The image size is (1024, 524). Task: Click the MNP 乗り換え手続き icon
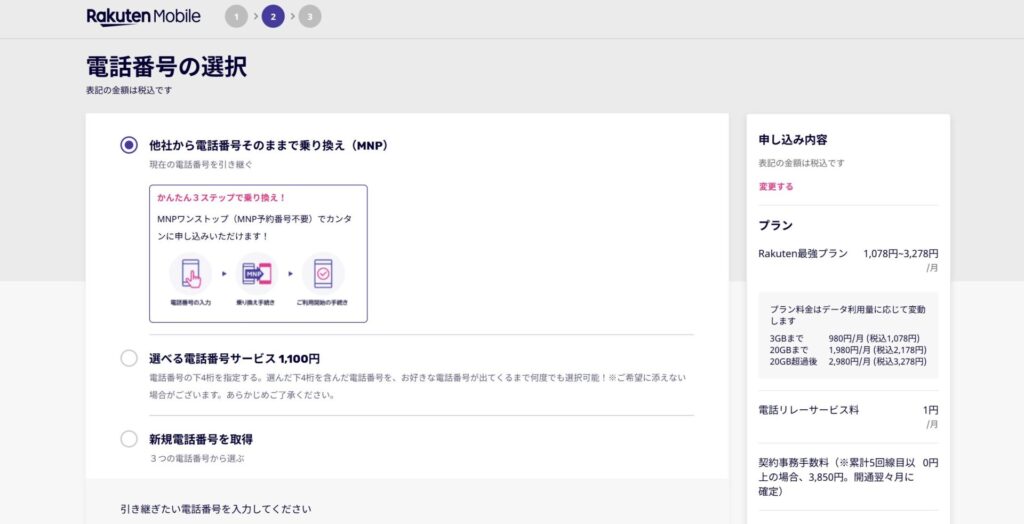point(256,273)
